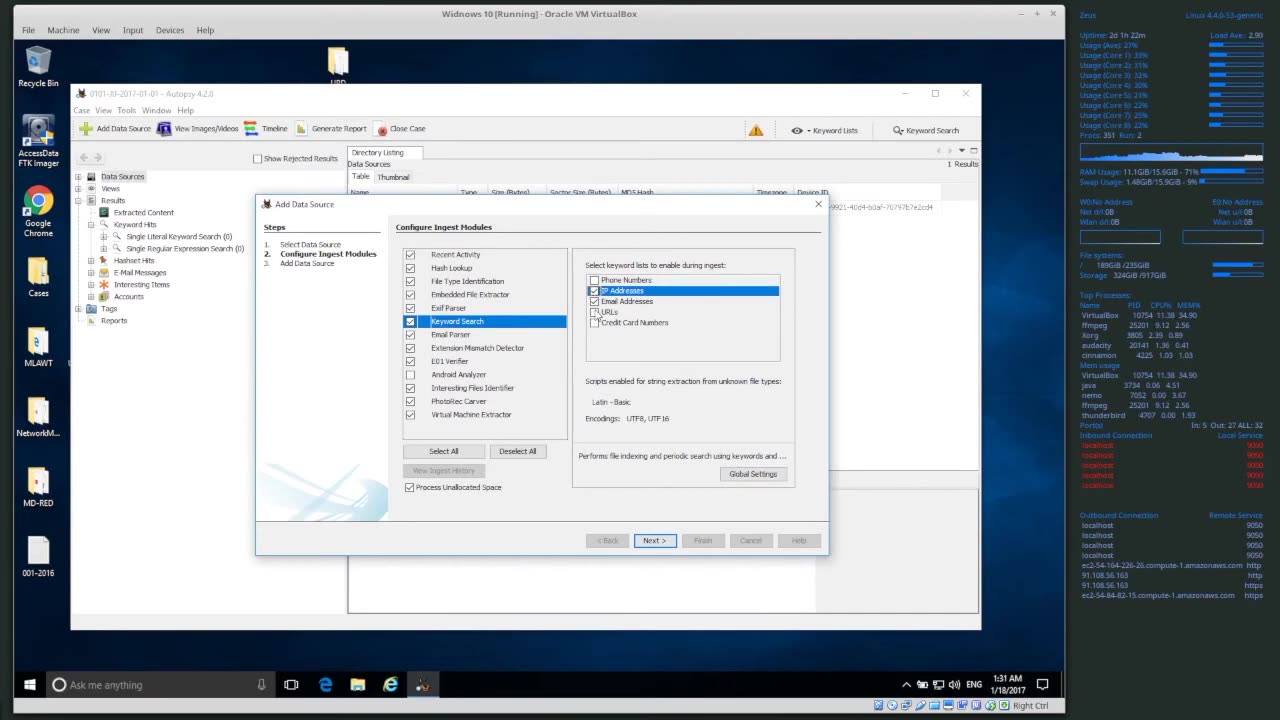Enable the Android Analyzer module checkbox
Screen dimensions: 1280x720
(410, 375)
